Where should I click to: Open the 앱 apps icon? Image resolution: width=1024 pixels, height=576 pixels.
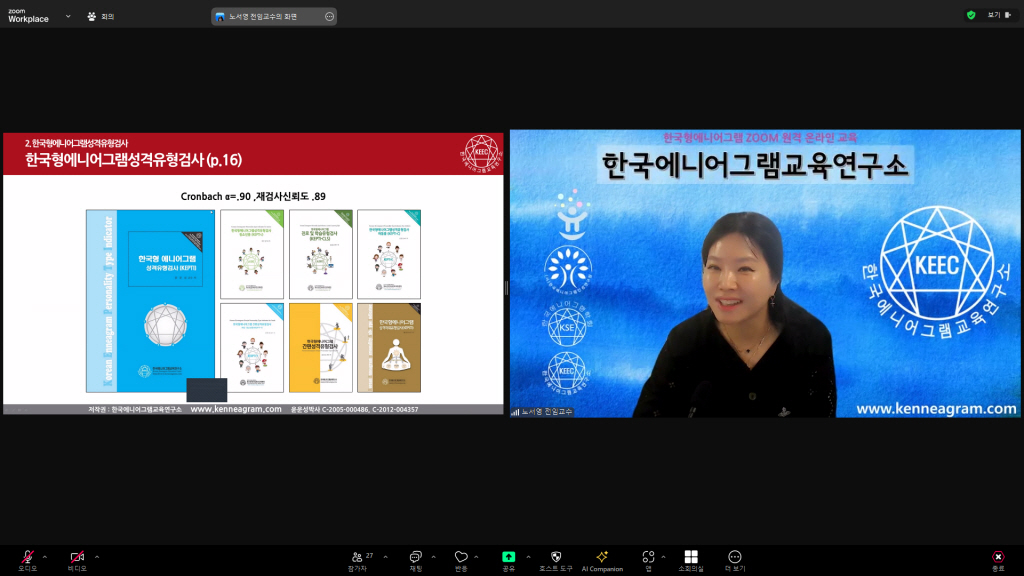tap(648, 556)
